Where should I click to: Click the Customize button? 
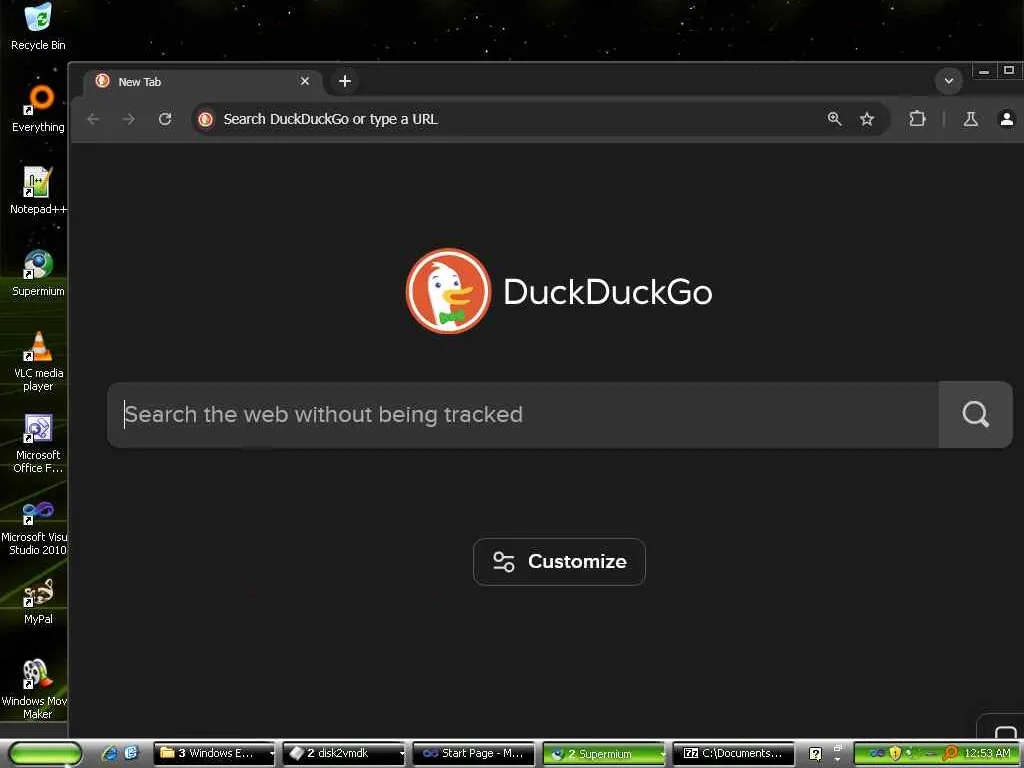559,562
